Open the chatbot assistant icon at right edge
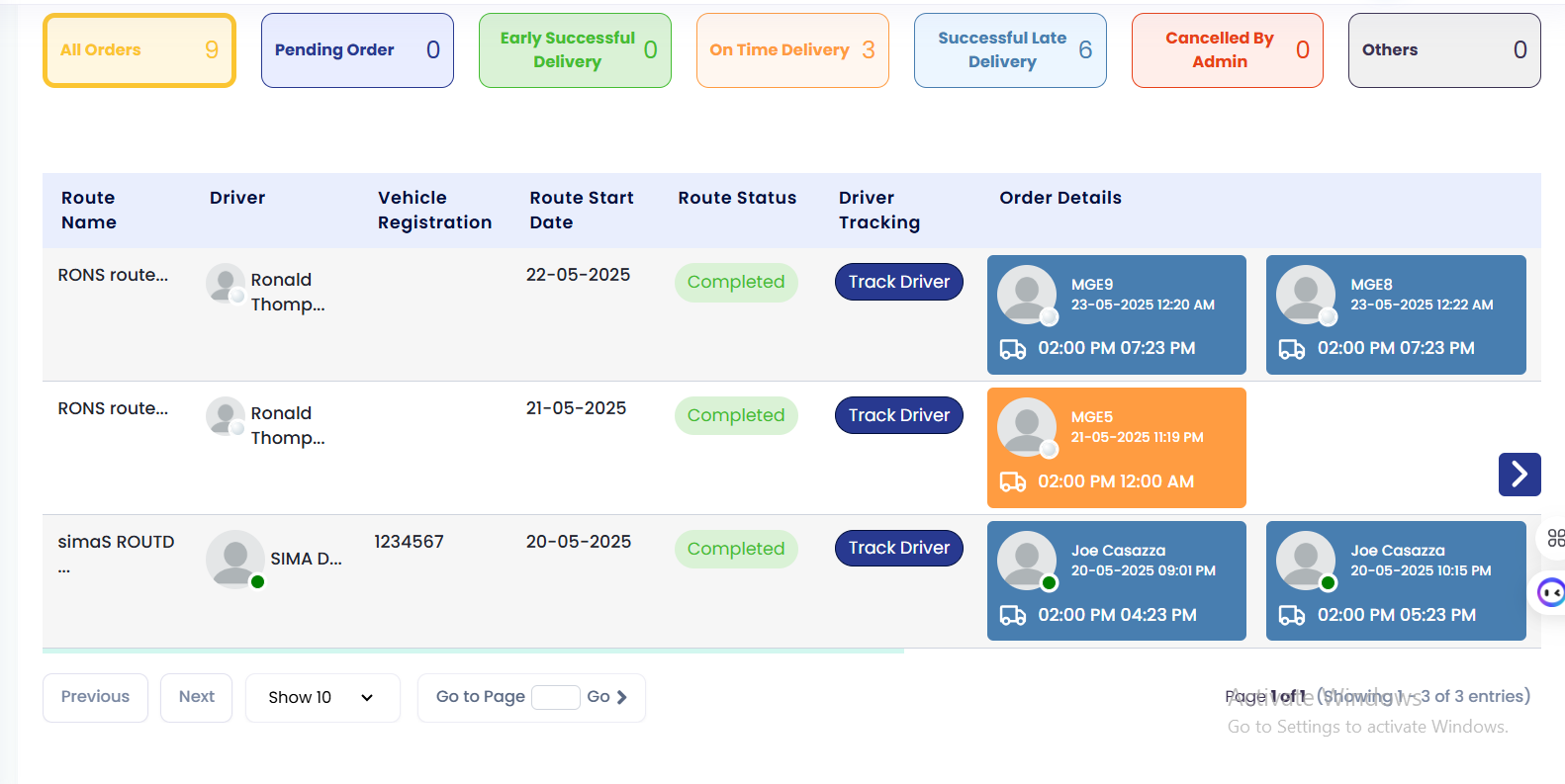 coord(1550,592)
